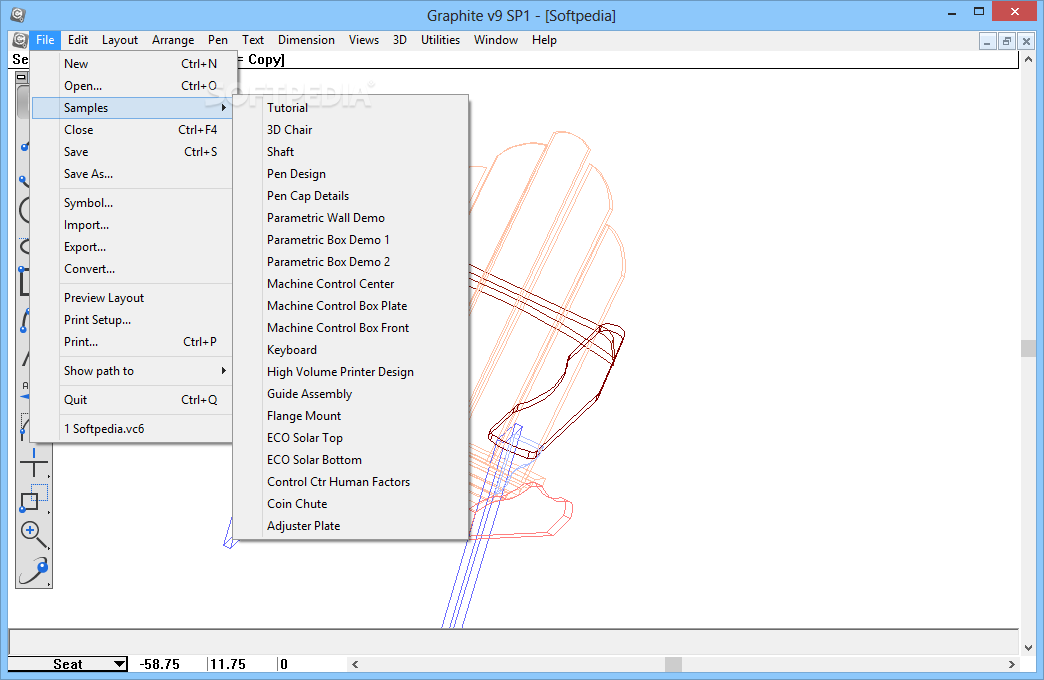Choose Save As... from File menu
This screenshot has height=680, width=1044.
coord(132,174)
